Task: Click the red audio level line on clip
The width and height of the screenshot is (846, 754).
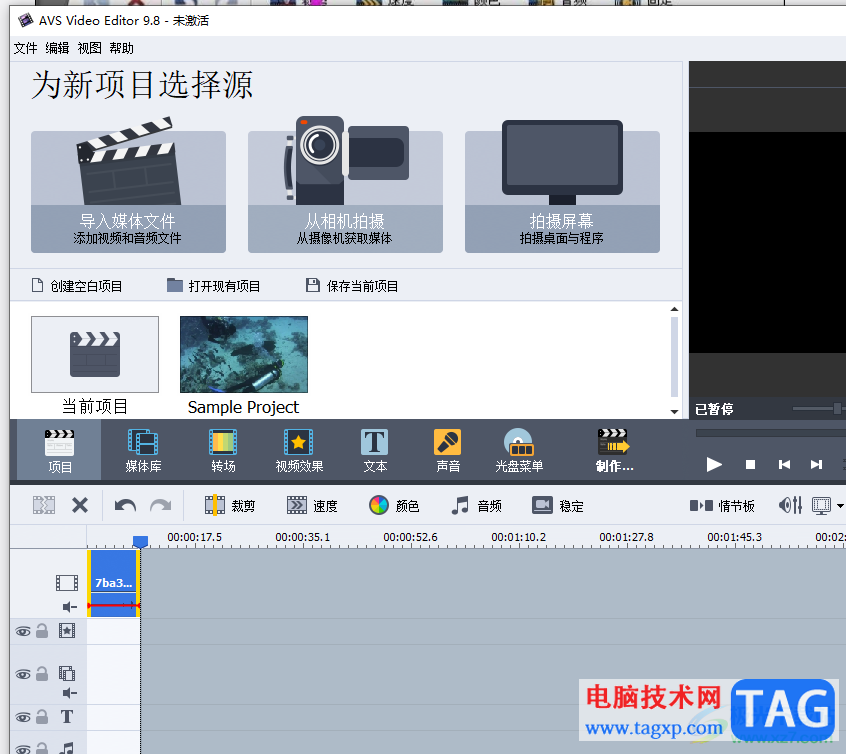Action: (x=113, y=606)
